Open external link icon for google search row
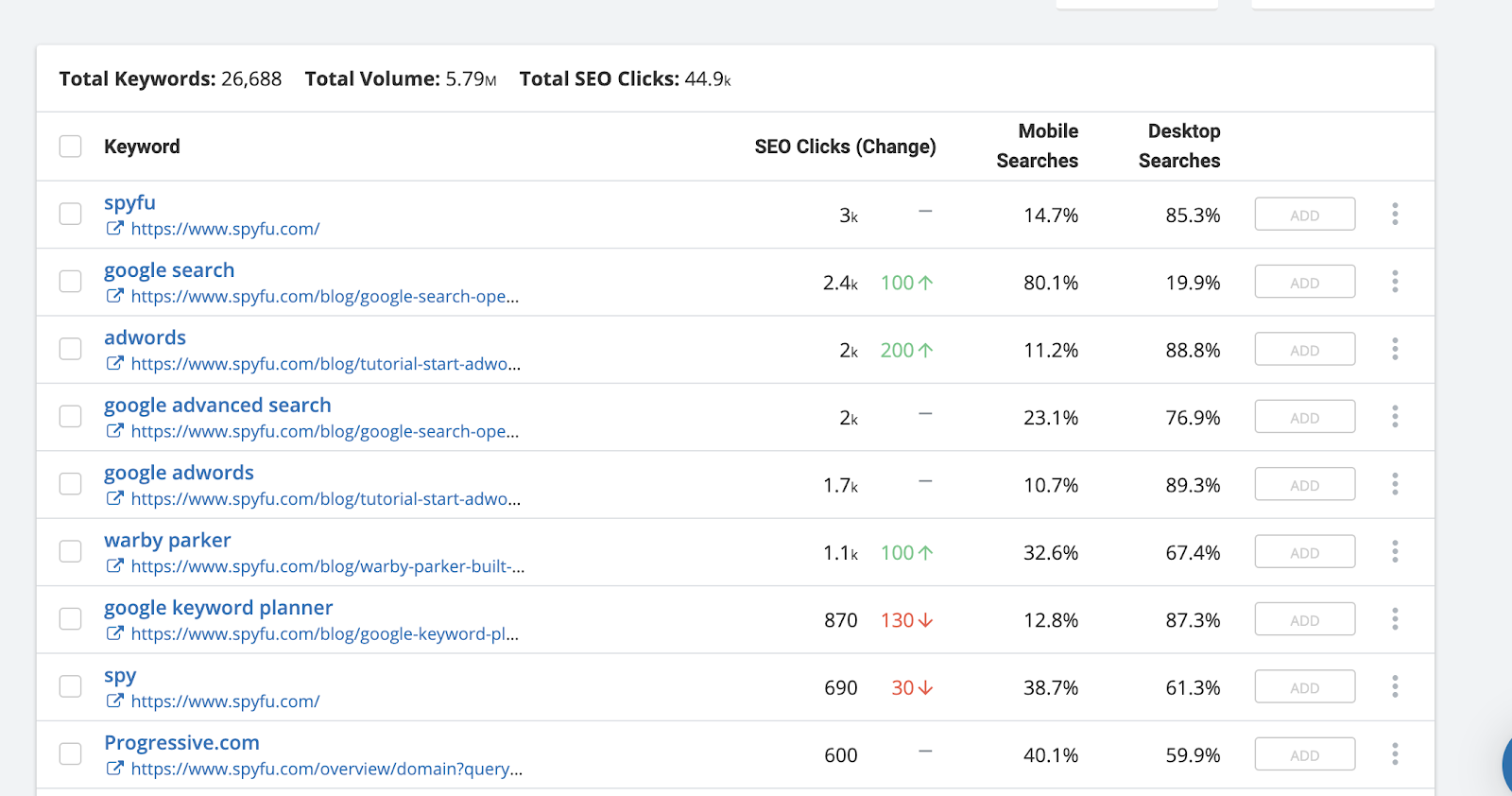The width and height of the screenshot is (1512, 796). click(114, 295)
